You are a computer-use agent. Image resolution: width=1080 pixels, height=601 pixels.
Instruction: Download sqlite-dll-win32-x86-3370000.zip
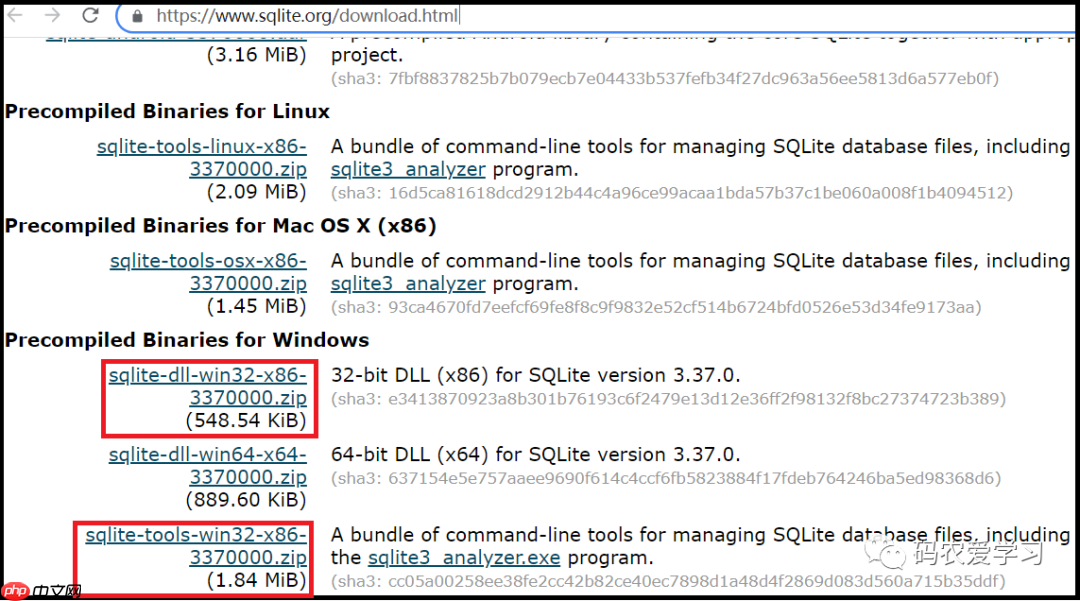pyautogui.click(x=207, y=386)
